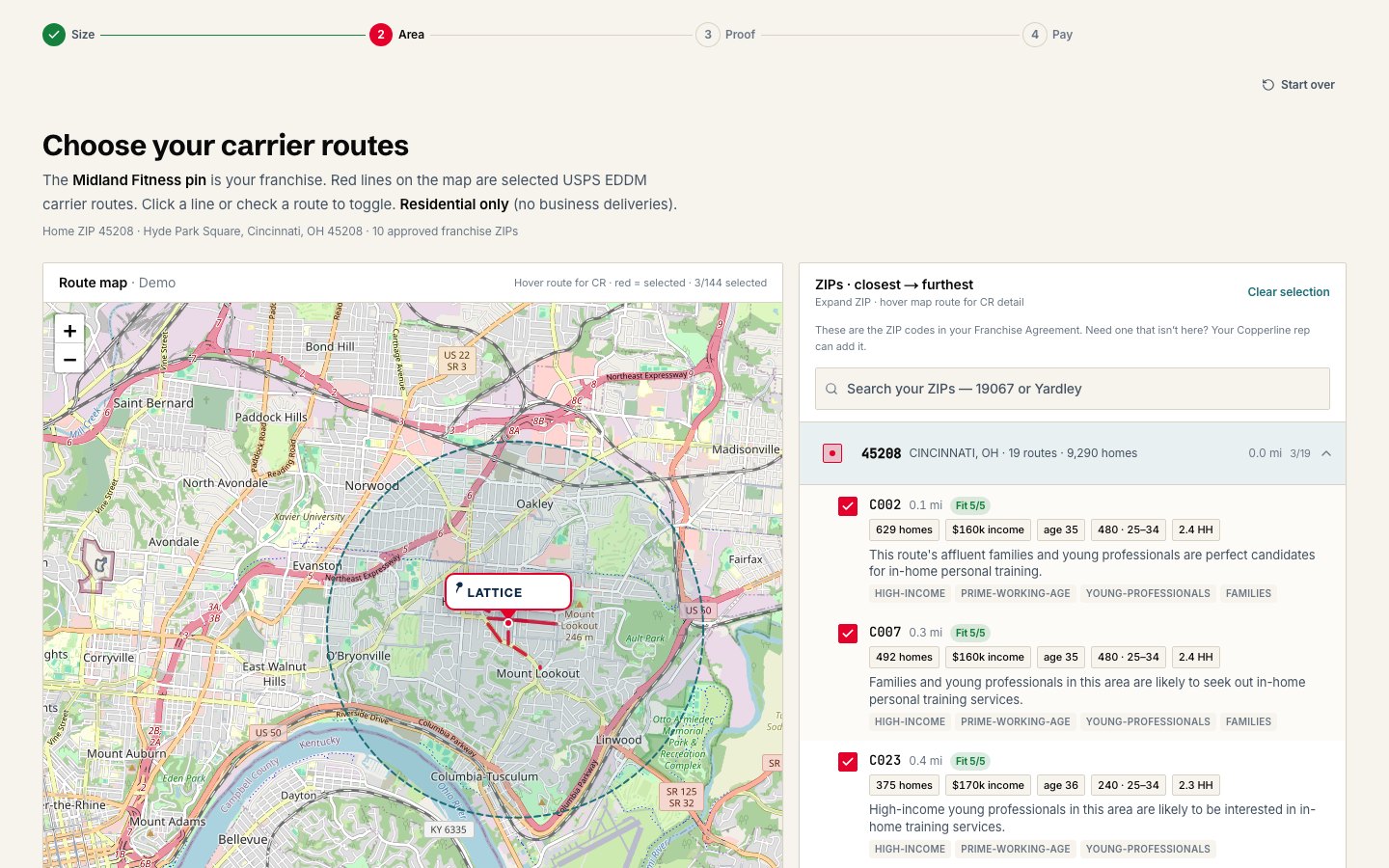Screen dimensions: 1389x868
Task: Click the search magnifier icon
Action: click(x=831, y=389)
